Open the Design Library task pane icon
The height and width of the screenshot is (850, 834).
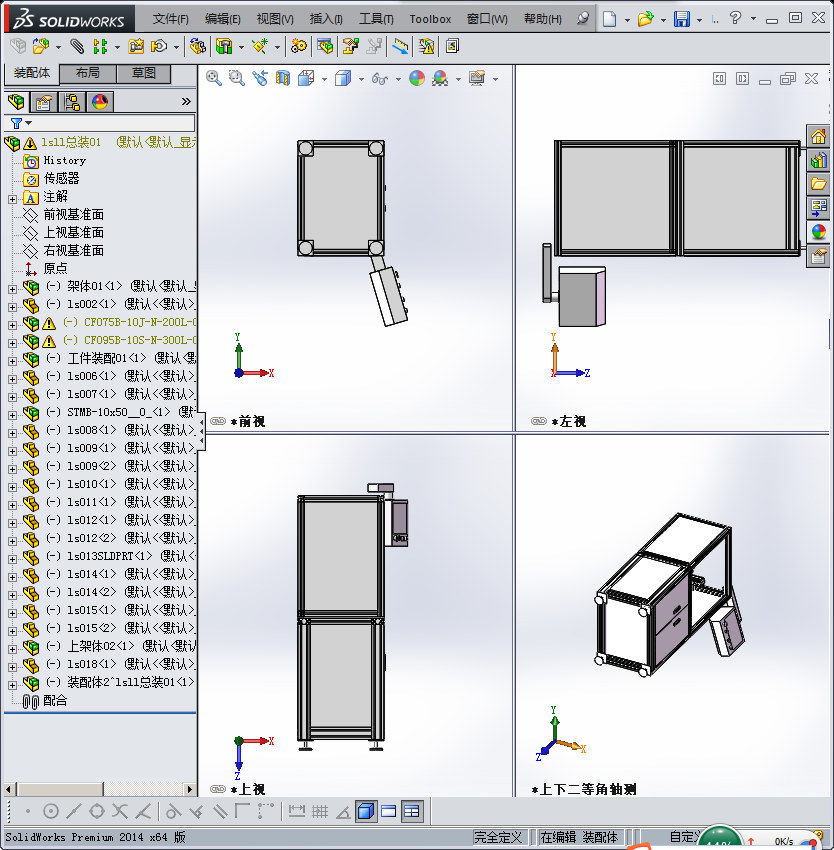pos(818,160)
